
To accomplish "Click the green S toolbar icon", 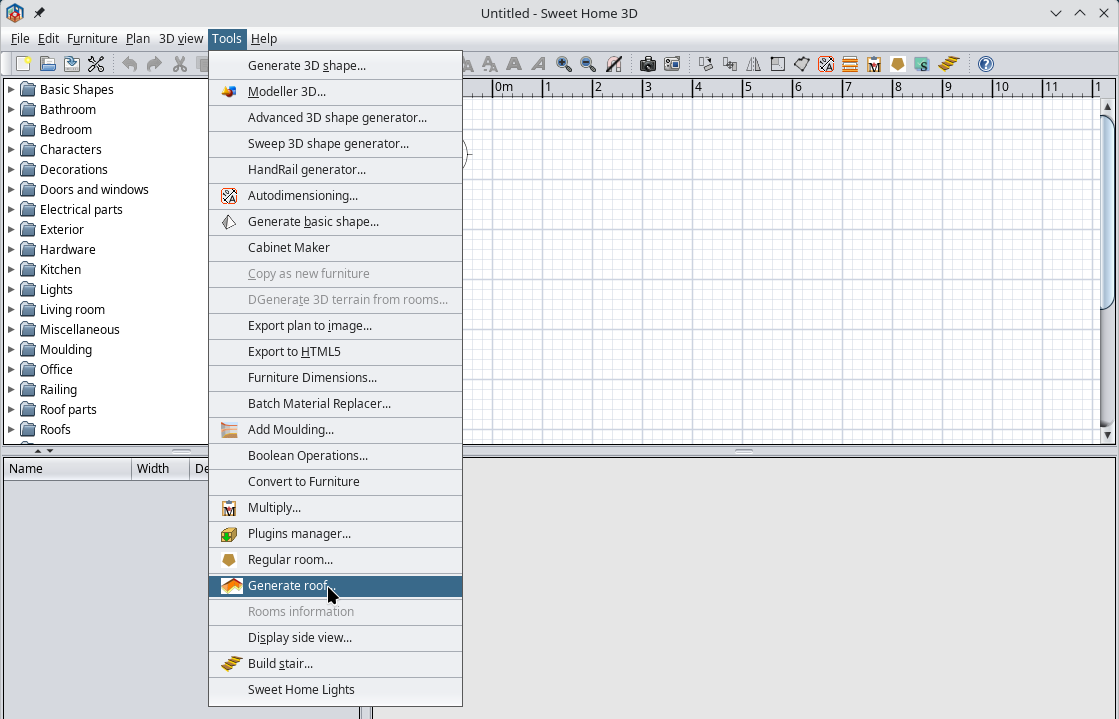I will [x=921, y=64].
